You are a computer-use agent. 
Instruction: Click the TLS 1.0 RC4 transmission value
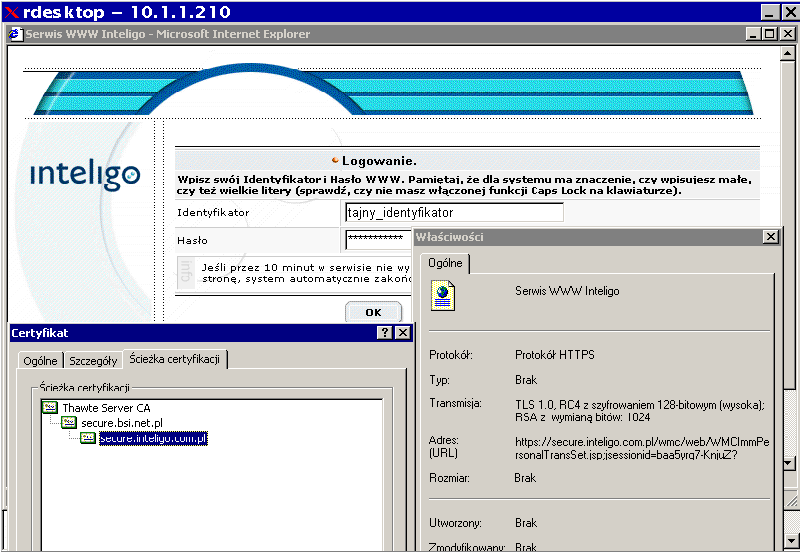(x=639, y=411)
